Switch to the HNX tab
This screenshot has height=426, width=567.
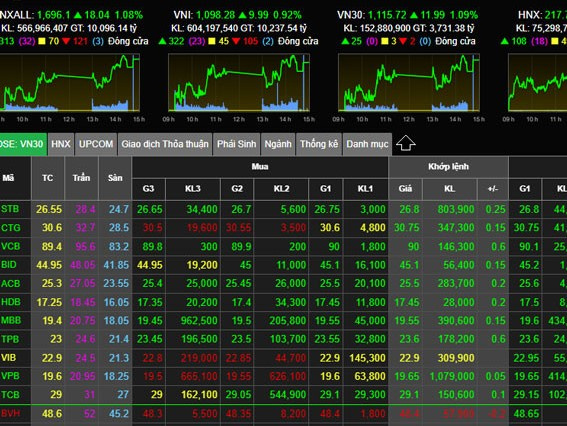pos(61,144)
